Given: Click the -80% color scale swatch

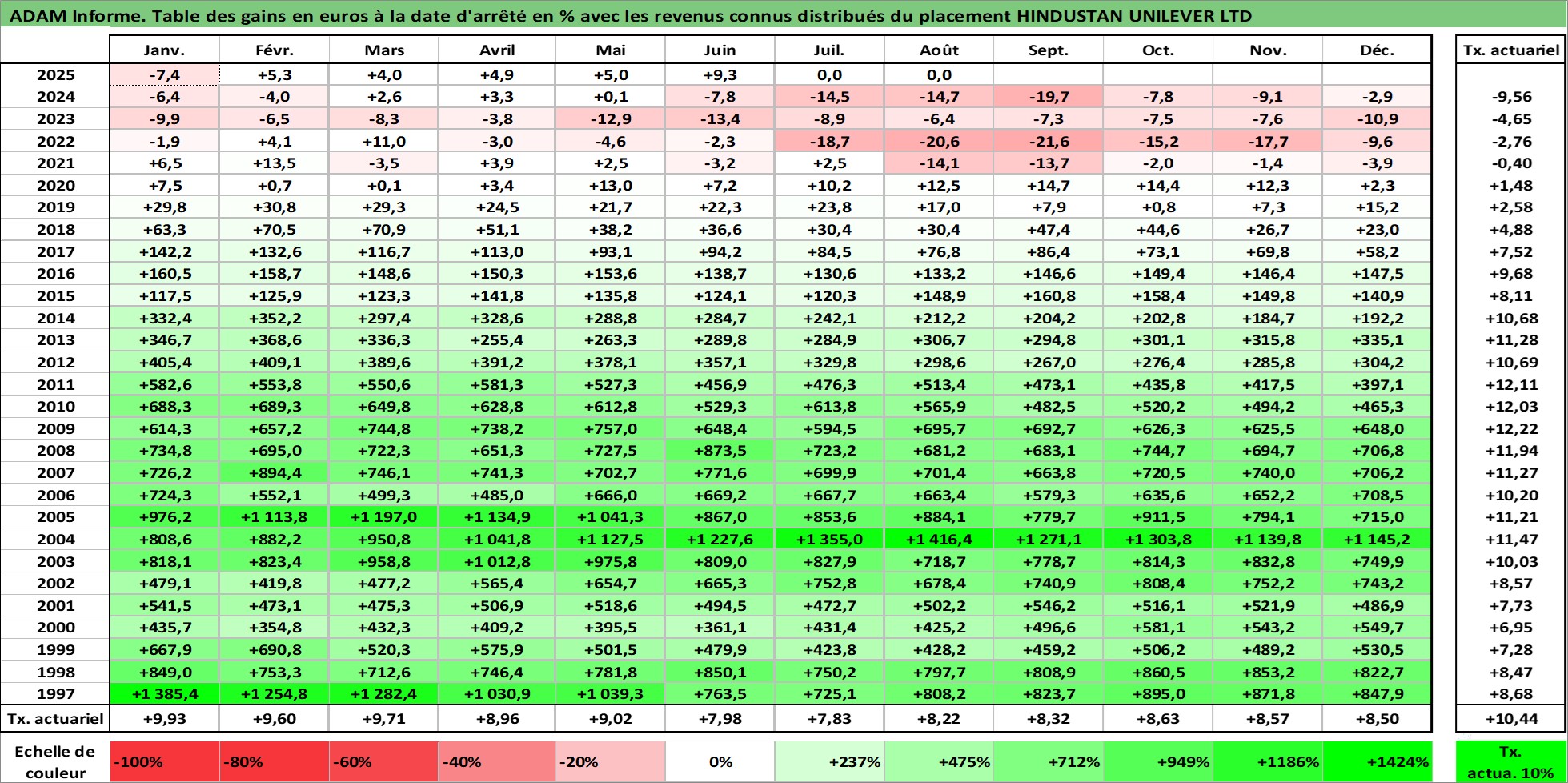Looking at the screenshot, I should 275,762.
